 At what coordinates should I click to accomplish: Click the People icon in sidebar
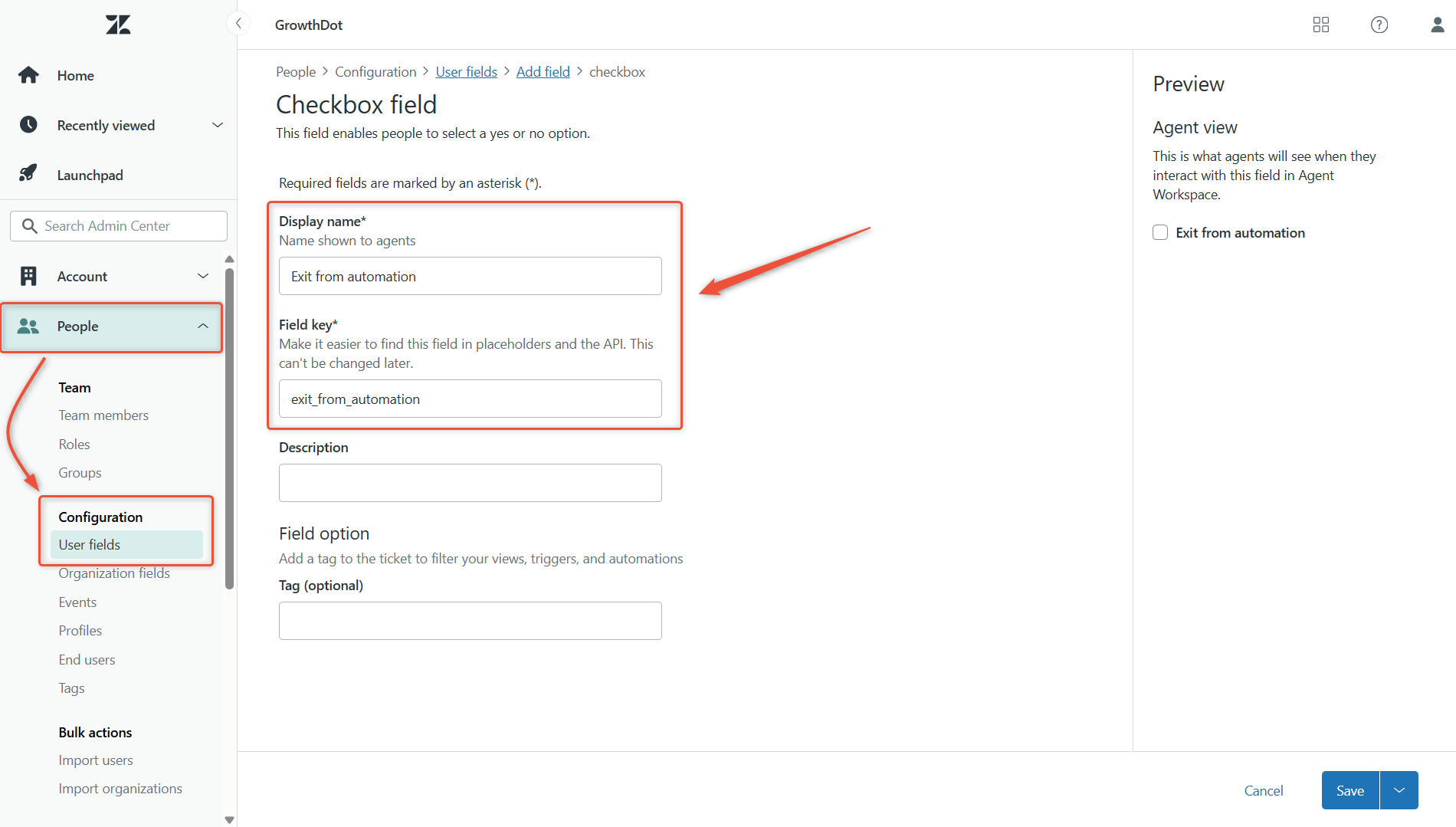(x=28, y=326)
